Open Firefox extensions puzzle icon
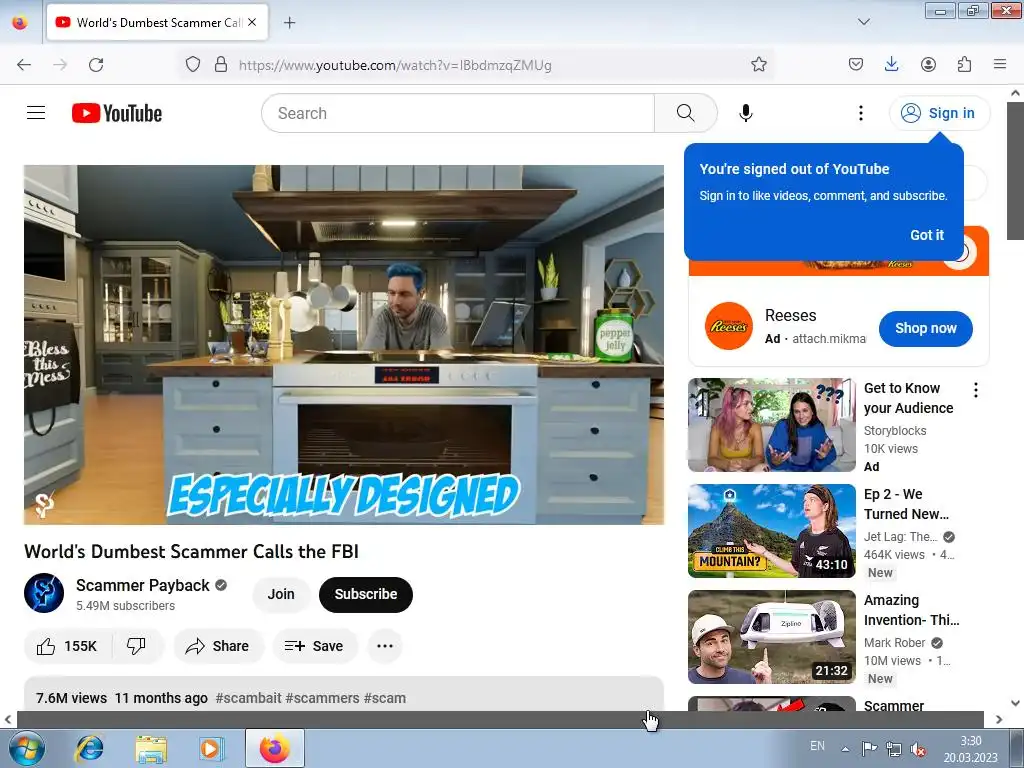Viewport: 1024px width, 768px height. click(964, 65)
